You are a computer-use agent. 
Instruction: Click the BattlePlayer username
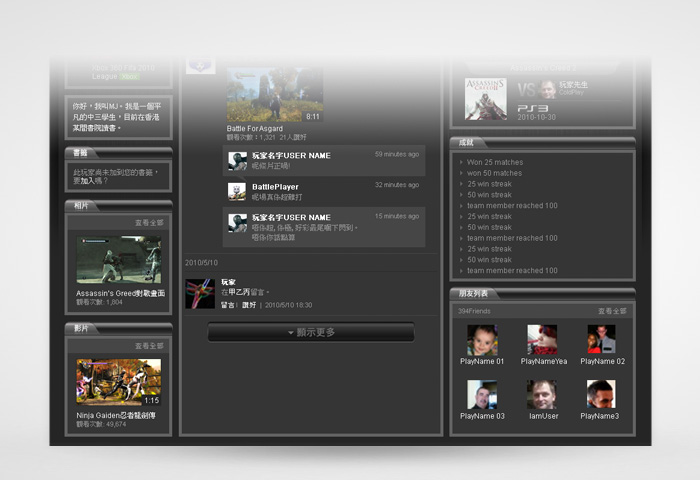275,187
